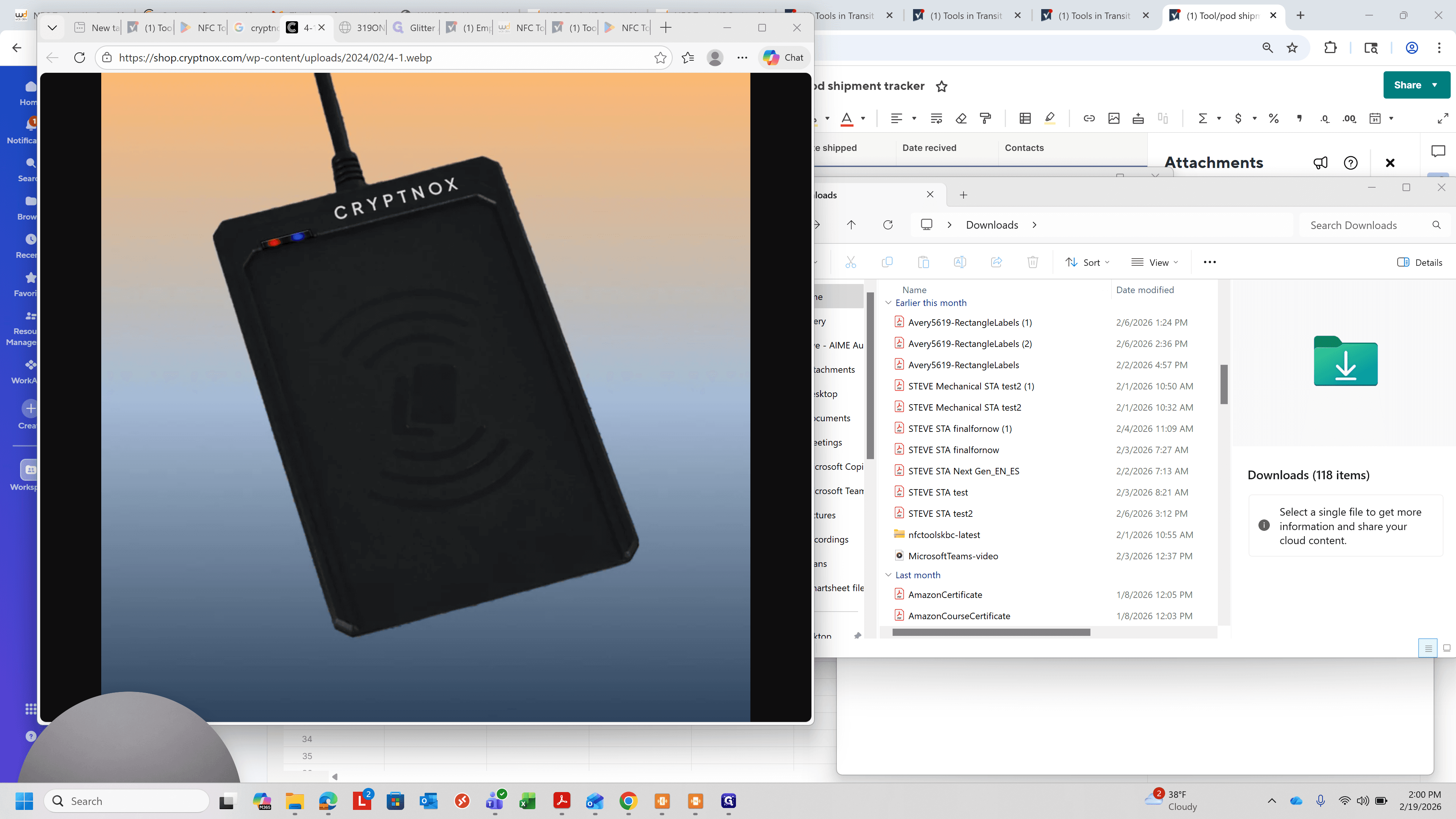The image size is (1456, 819).
Task: Collapse the Earlier this month group
Action: (888, 303)
